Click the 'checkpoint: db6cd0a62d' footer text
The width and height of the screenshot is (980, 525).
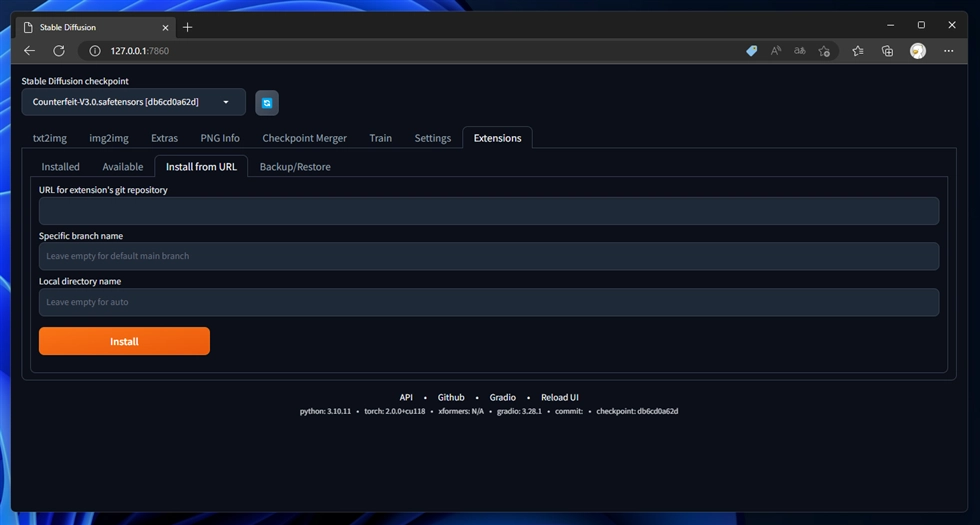coord(637,411)
